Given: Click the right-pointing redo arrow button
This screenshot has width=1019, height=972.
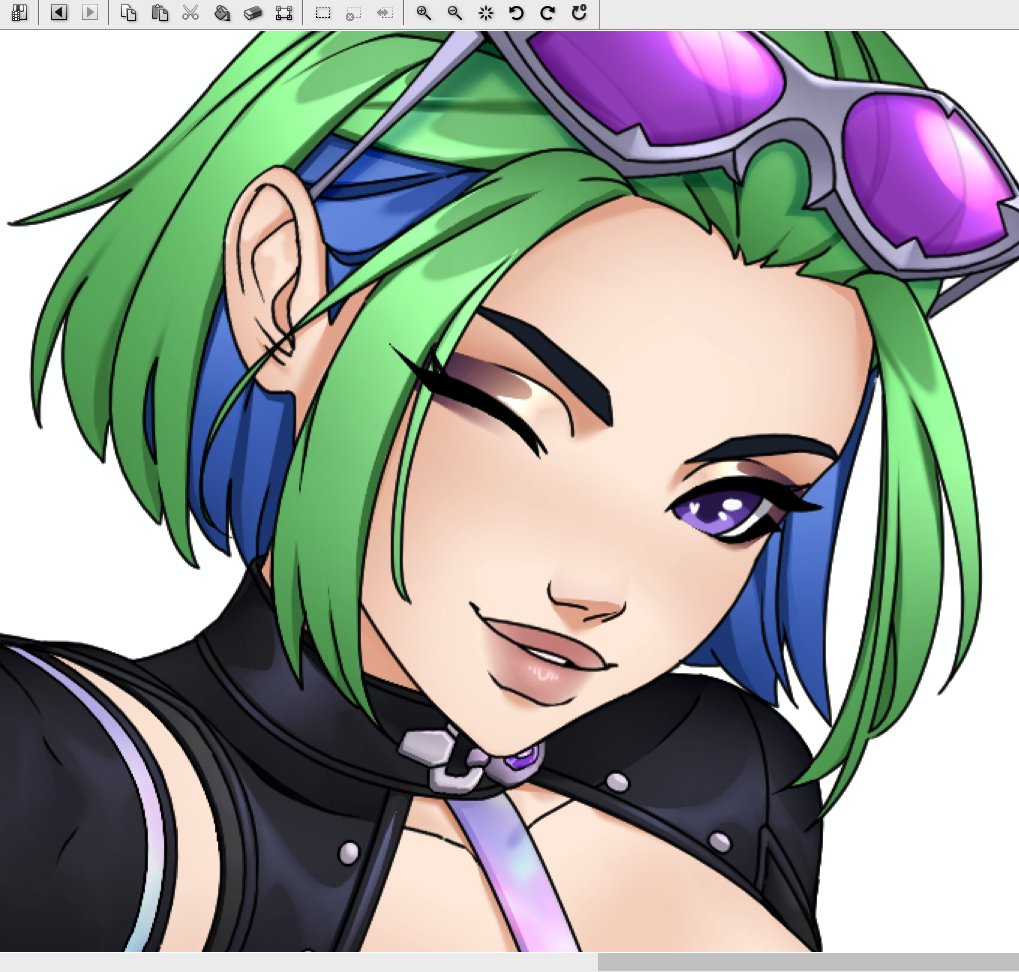Looking at the screenshot, I should tap(90, 12).
